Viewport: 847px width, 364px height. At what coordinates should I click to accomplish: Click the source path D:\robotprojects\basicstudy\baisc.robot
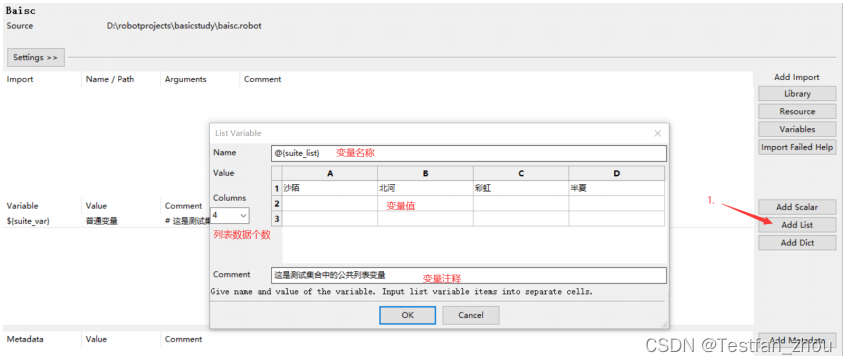[x=184, y=25]
